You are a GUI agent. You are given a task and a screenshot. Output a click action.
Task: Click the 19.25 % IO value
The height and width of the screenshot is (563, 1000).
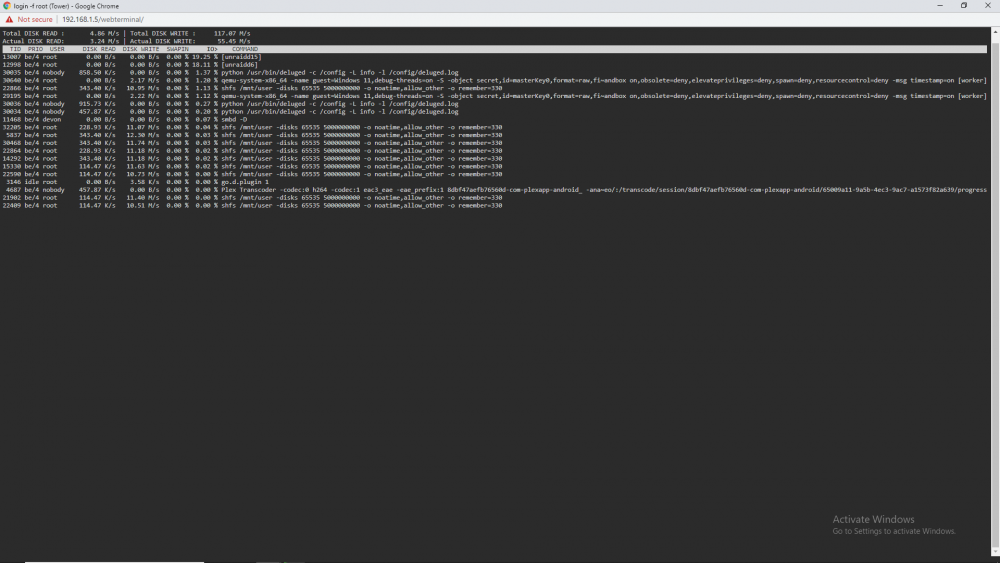205,57
